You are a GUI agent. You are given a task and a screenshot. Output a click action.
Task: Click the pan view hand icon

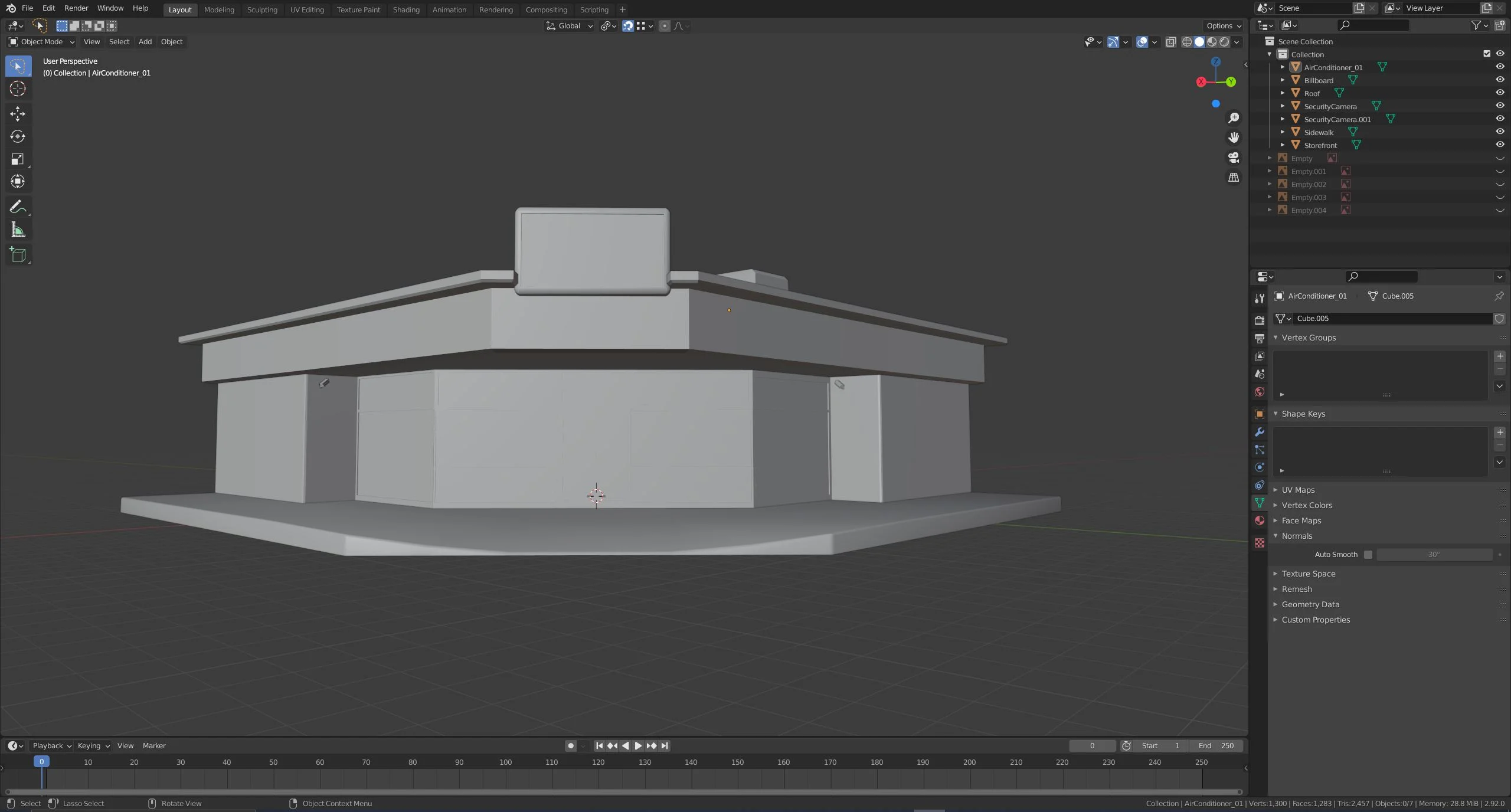(x=1234, y=137)
